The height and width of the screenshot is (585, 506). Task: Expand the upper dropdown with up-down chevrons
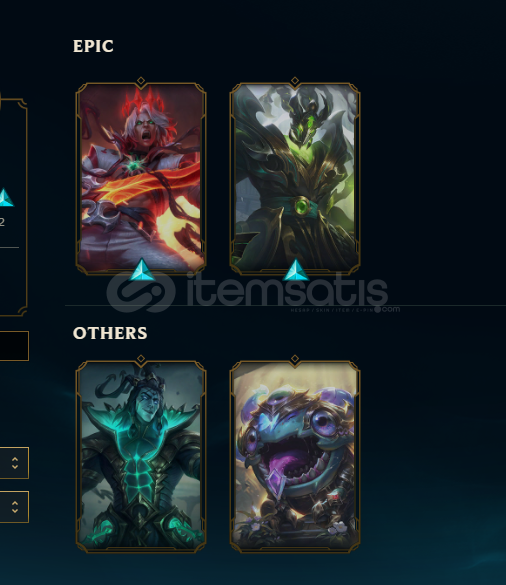coord(14,463)
